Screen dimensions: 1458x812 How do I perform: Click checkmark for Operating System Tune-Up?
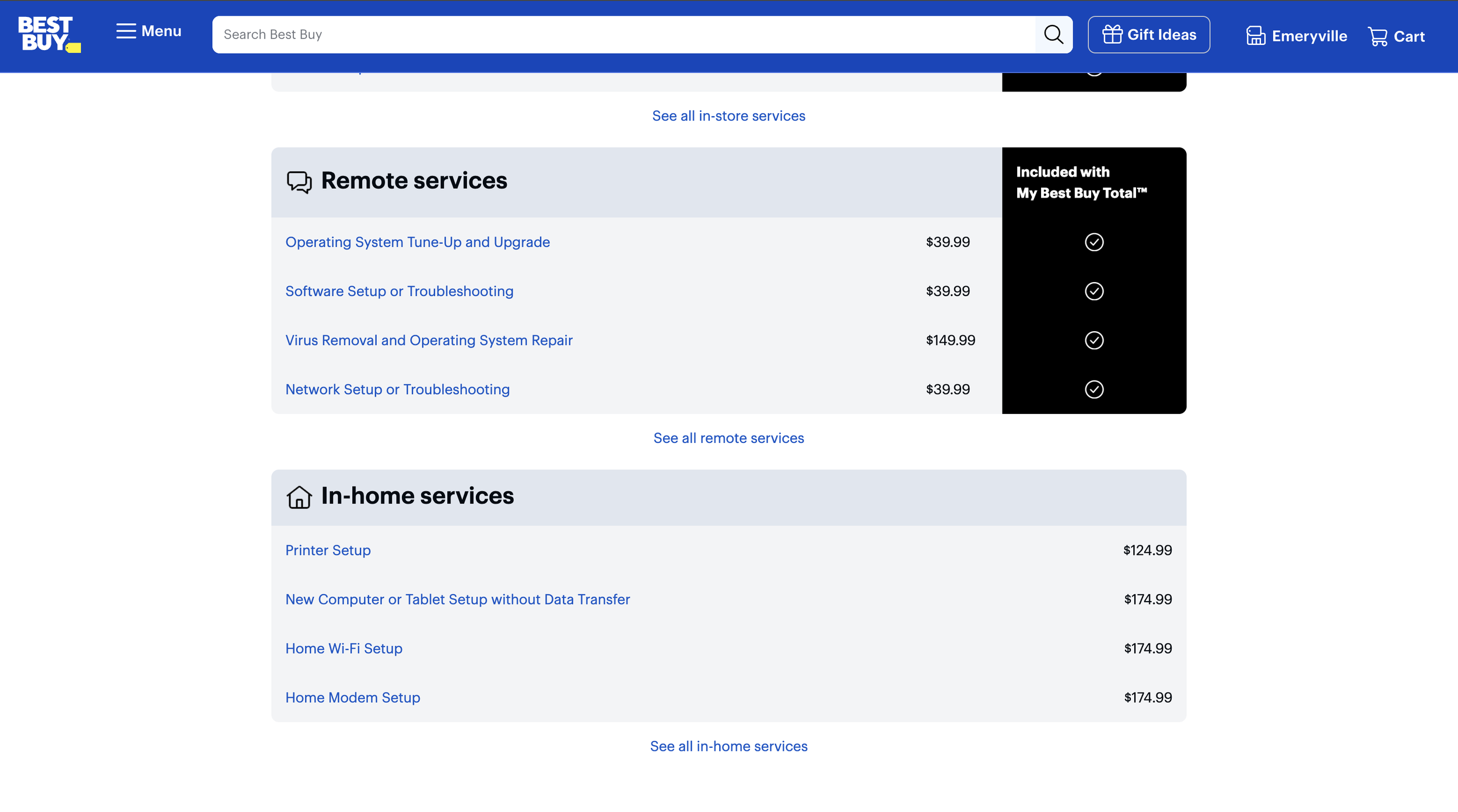pos(1093,242)
